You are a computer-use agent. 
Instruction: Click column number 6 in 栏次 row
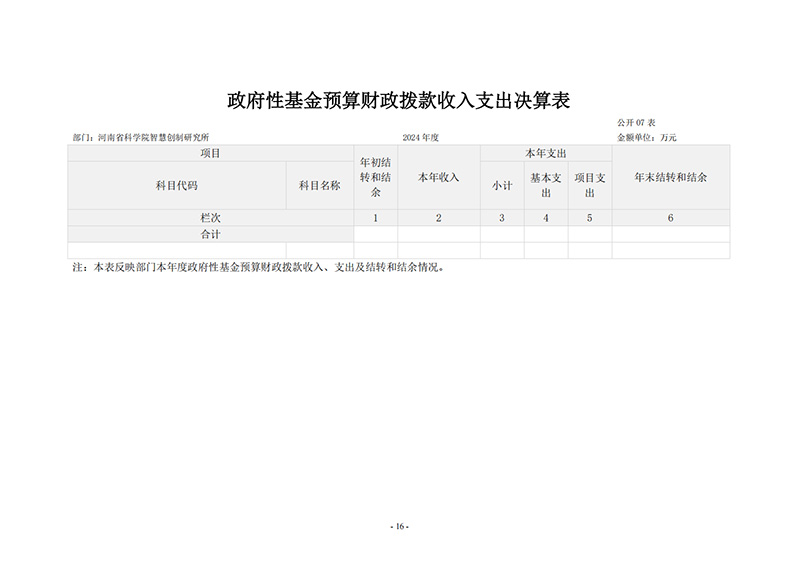(x=670, y=218)
